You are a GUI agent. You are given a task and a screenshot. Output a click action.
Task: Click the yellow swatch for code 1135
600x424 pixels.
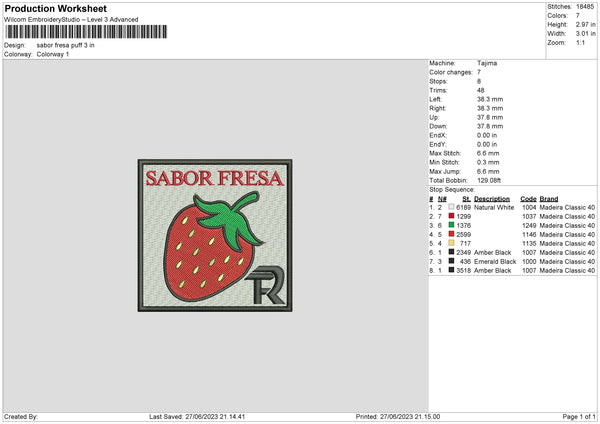tap(451, 243)
